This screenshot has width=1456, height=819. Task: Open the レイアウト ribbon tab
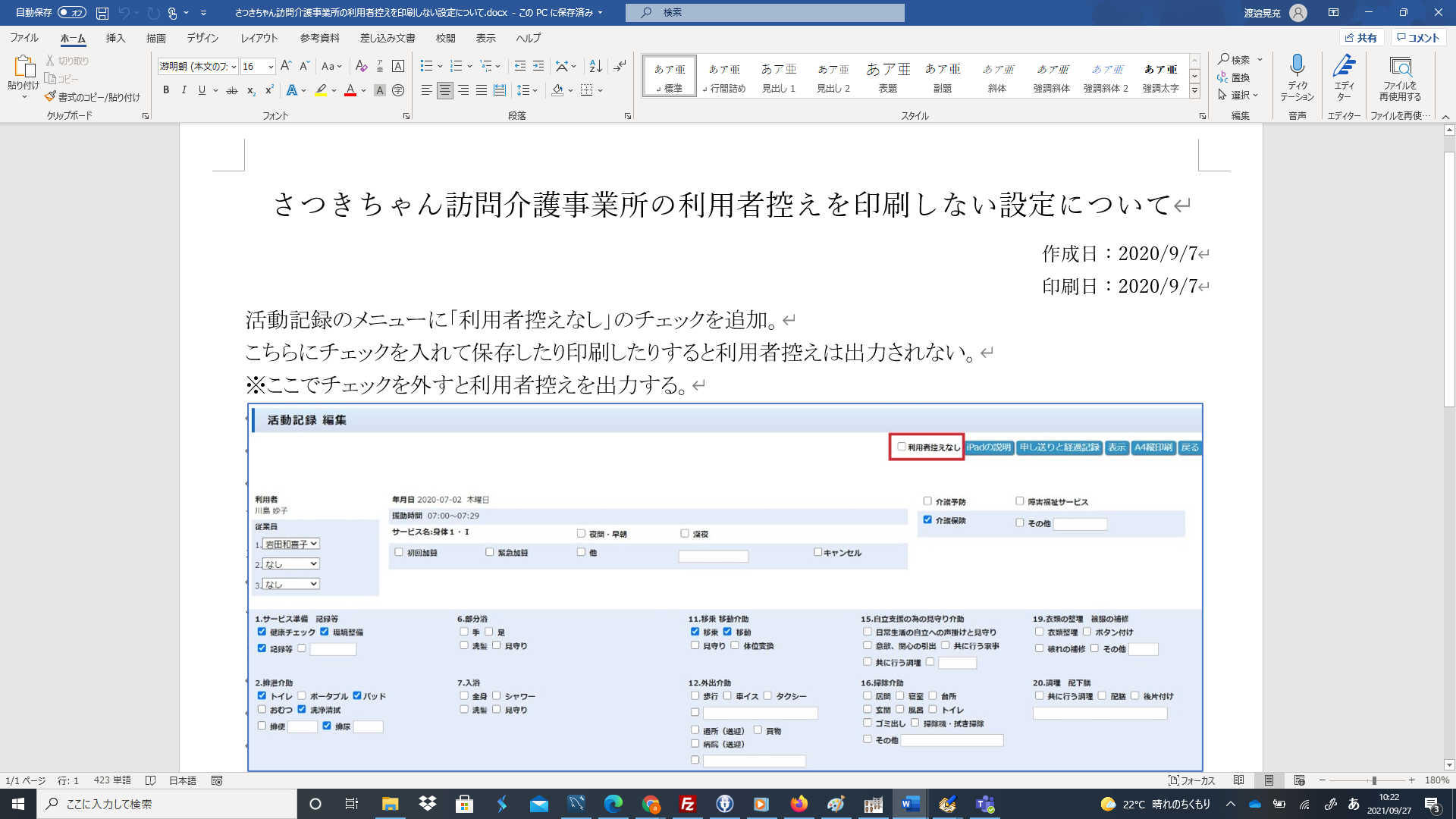pyautogui.click(x=259, y=38)
